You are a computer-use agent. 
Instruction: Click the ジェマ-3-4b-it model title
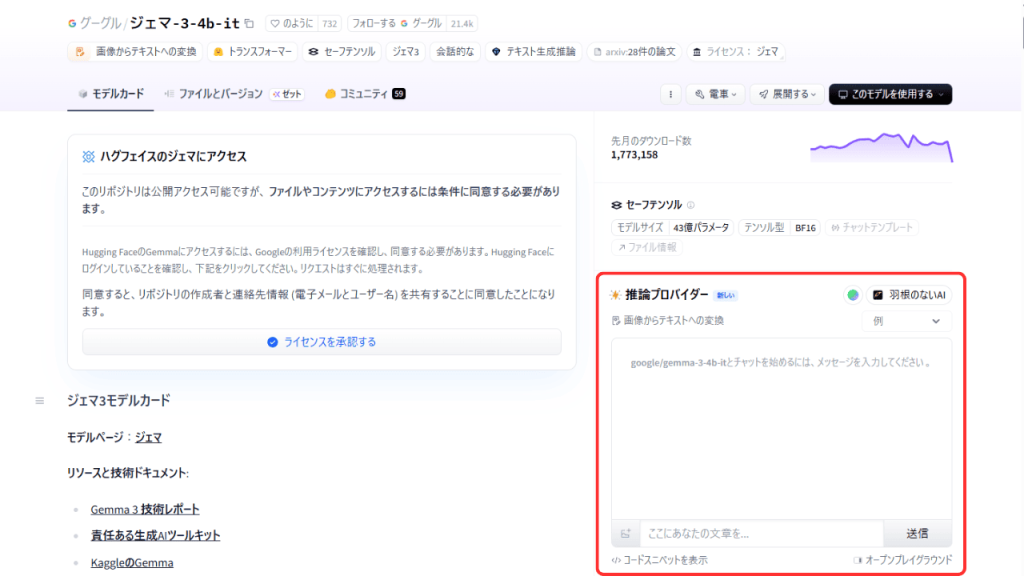pyautogui.click(x=184, y=24)
